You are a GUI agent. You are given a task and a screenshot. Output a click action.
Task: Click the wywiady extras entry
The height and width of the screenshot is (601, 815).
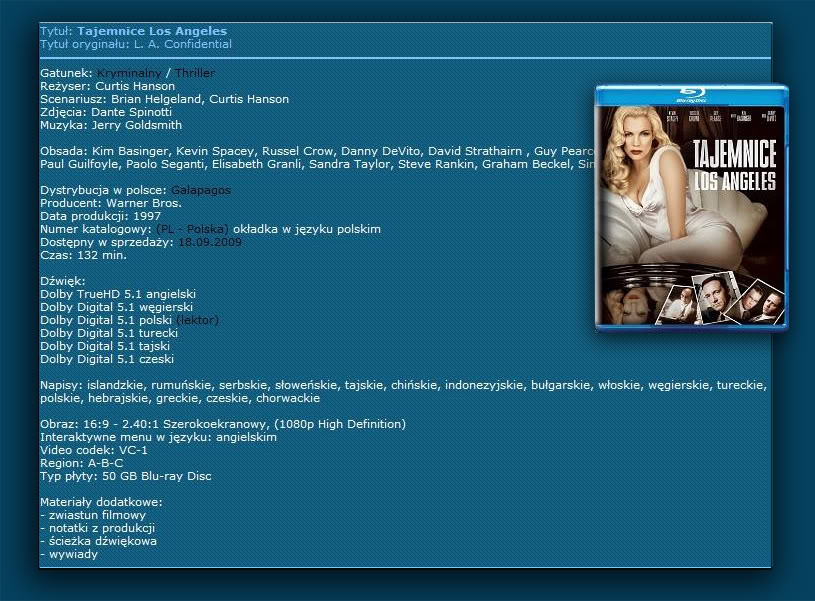69,554
